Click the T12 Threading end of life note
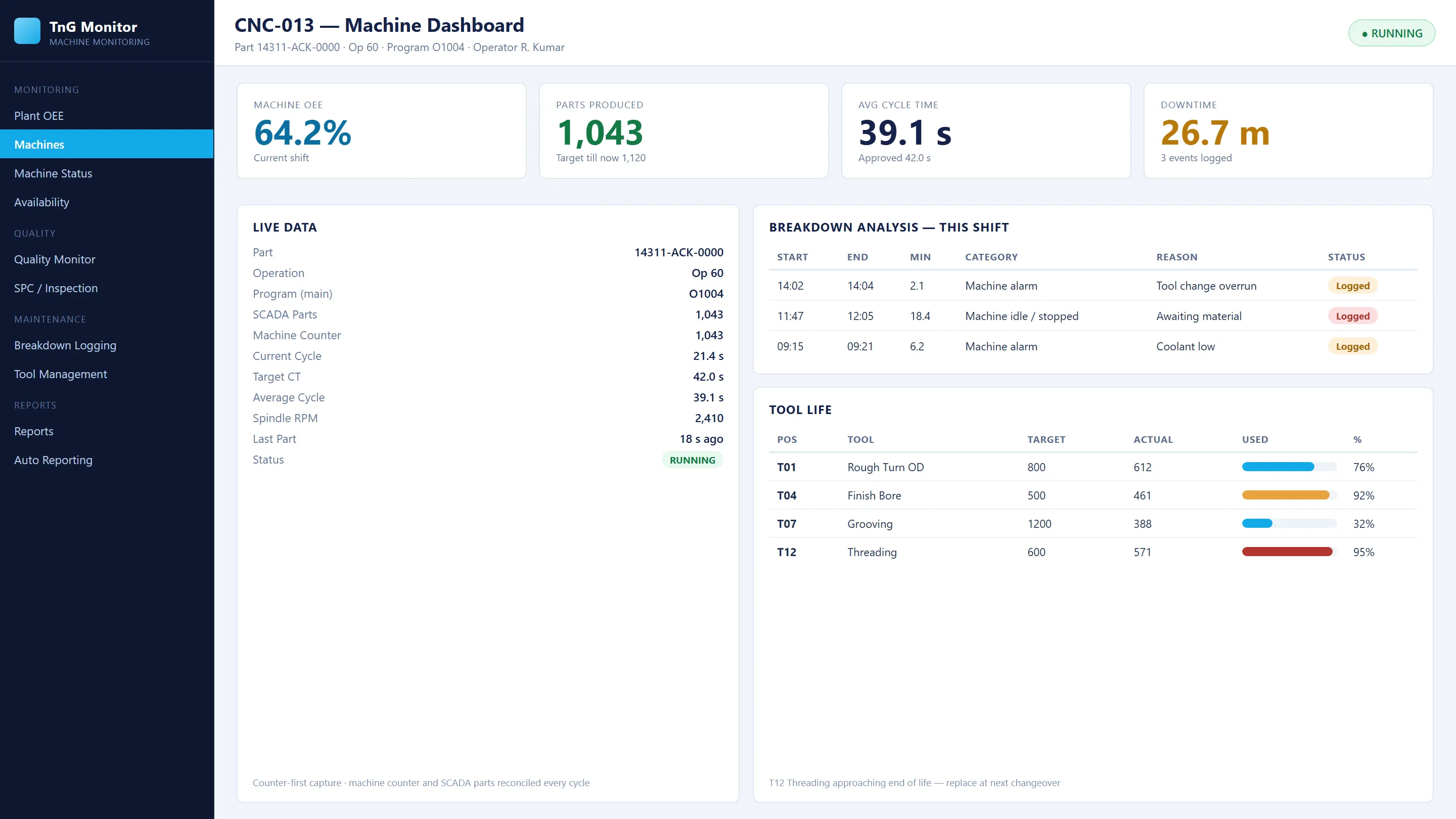The width and height of the screenshot is (1456, 819). coord(915,783)
